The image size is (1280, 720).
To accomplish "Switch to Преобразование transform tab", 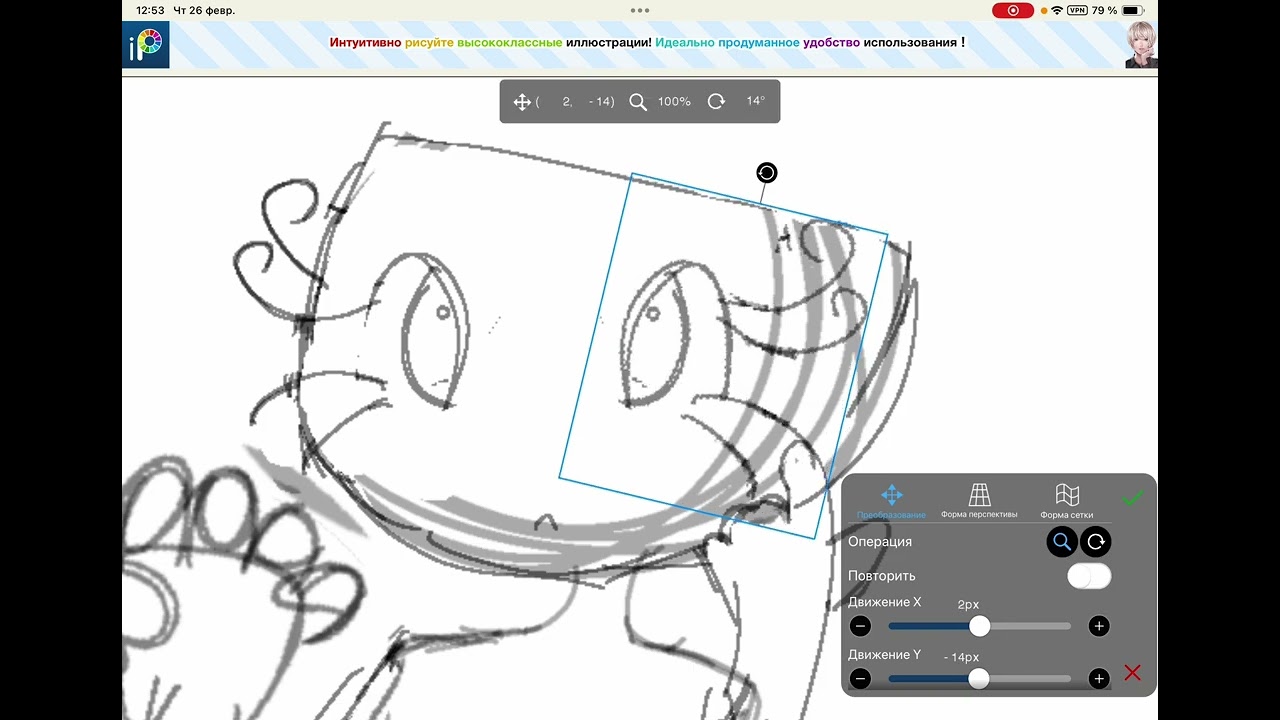I will tap(891, 501).
